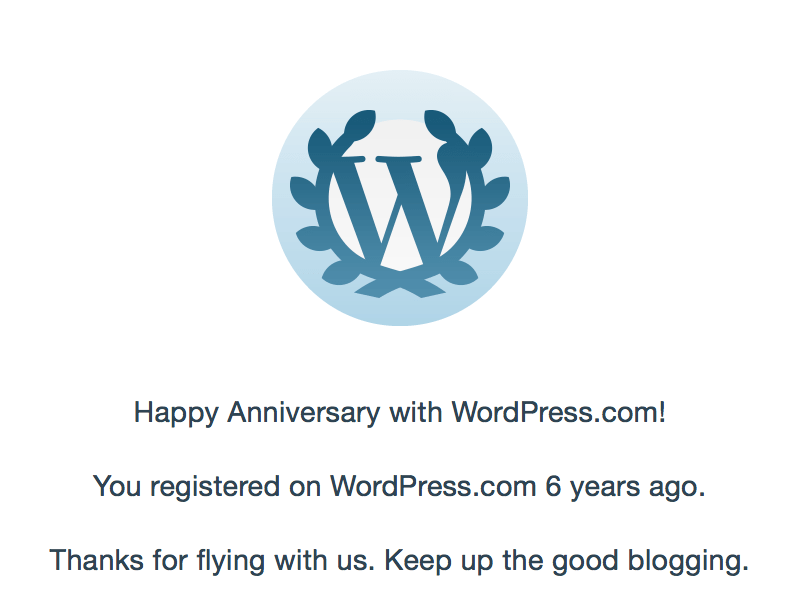798x608 pixels.
Task: Click the WordPress anniversary badge
Action: 399,197
